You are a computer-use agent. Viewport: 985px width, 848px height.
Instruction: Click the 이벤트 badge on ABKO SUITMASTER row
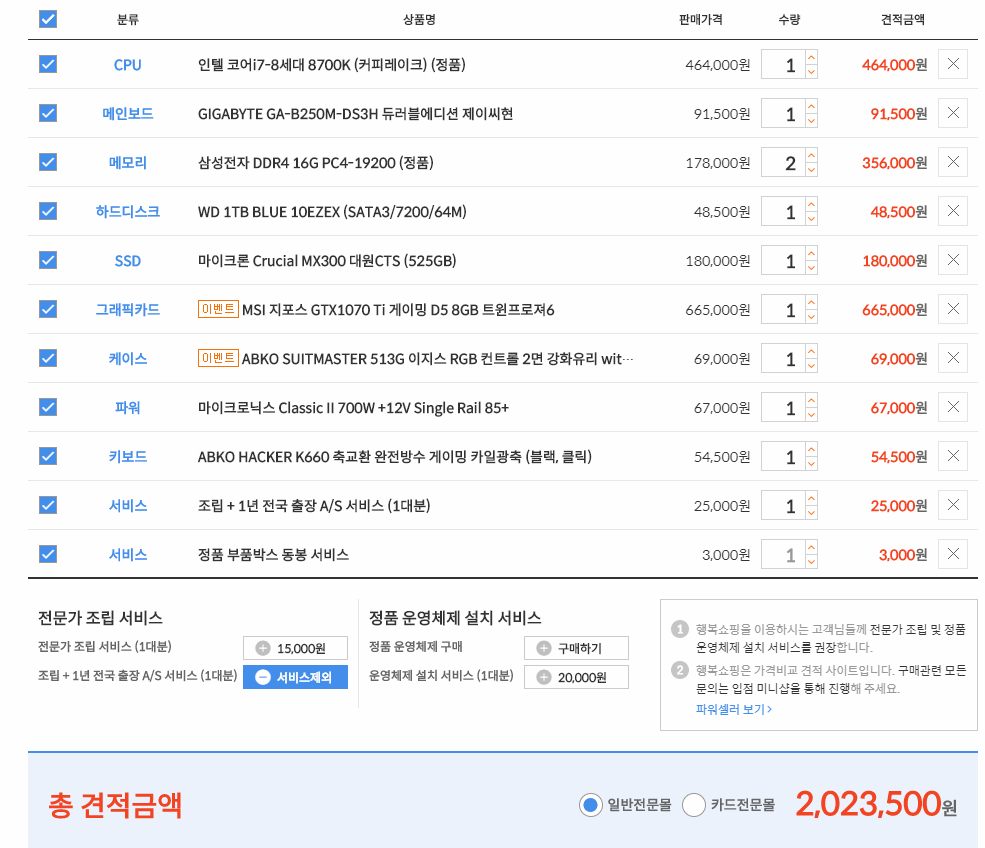tap(218, 358)
